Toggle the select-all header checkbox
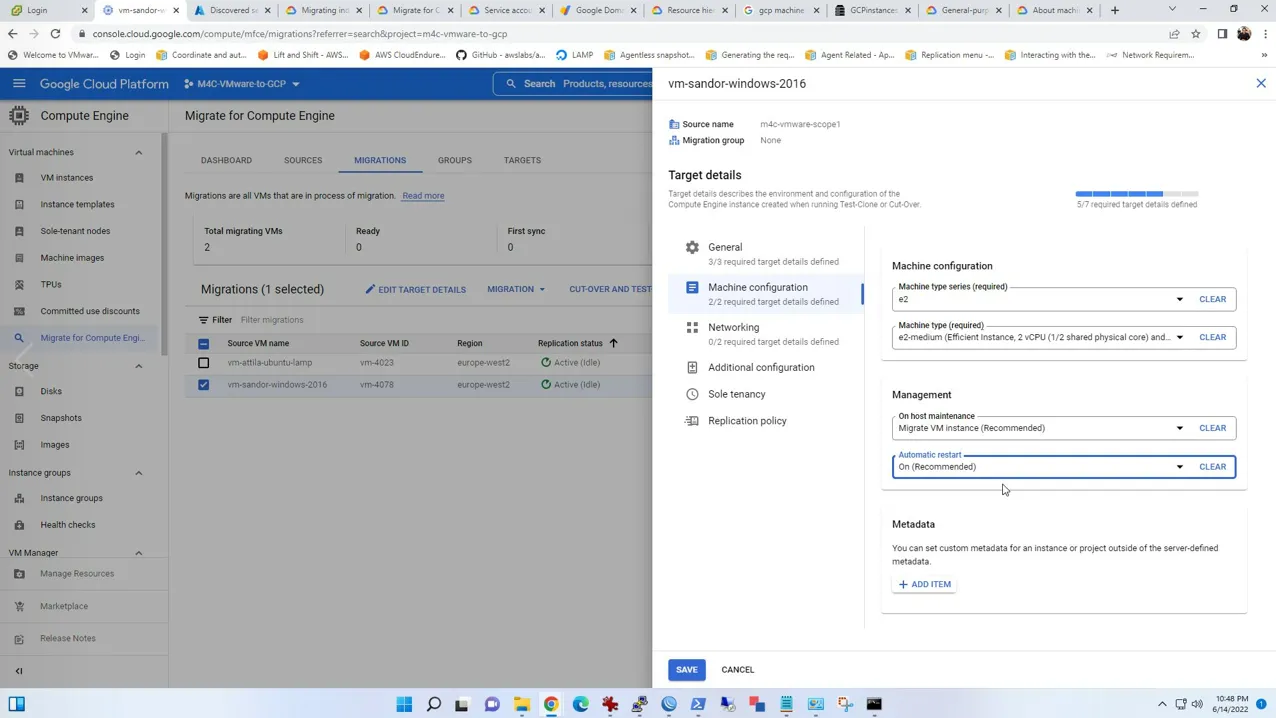 click(204, 343)
